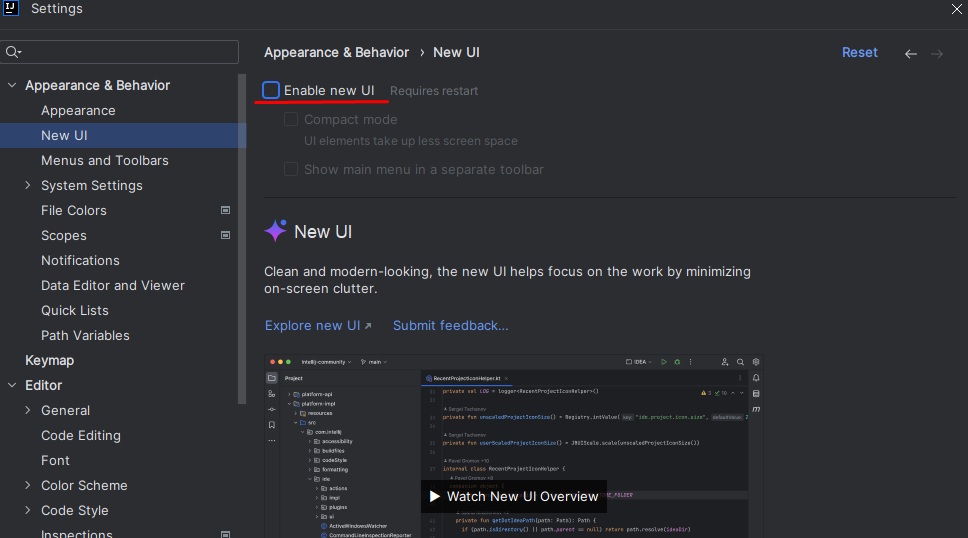Image resolution: width=968 pixels, height=538 pixels.
Task: Toggle the Compact mode checkbox
Action: [291, 119]
